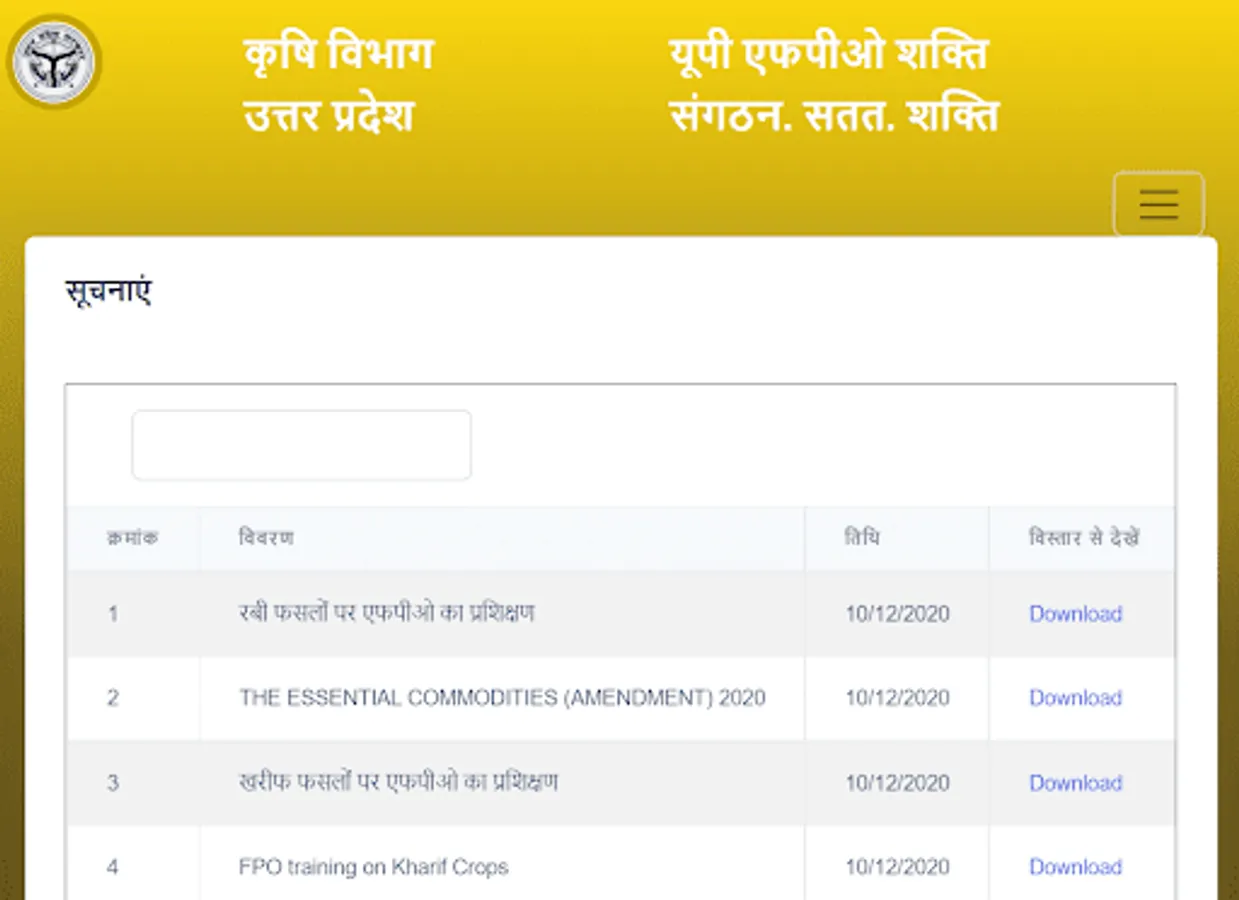Click the date 10/12/2020 in row 4

pos(897,867)
